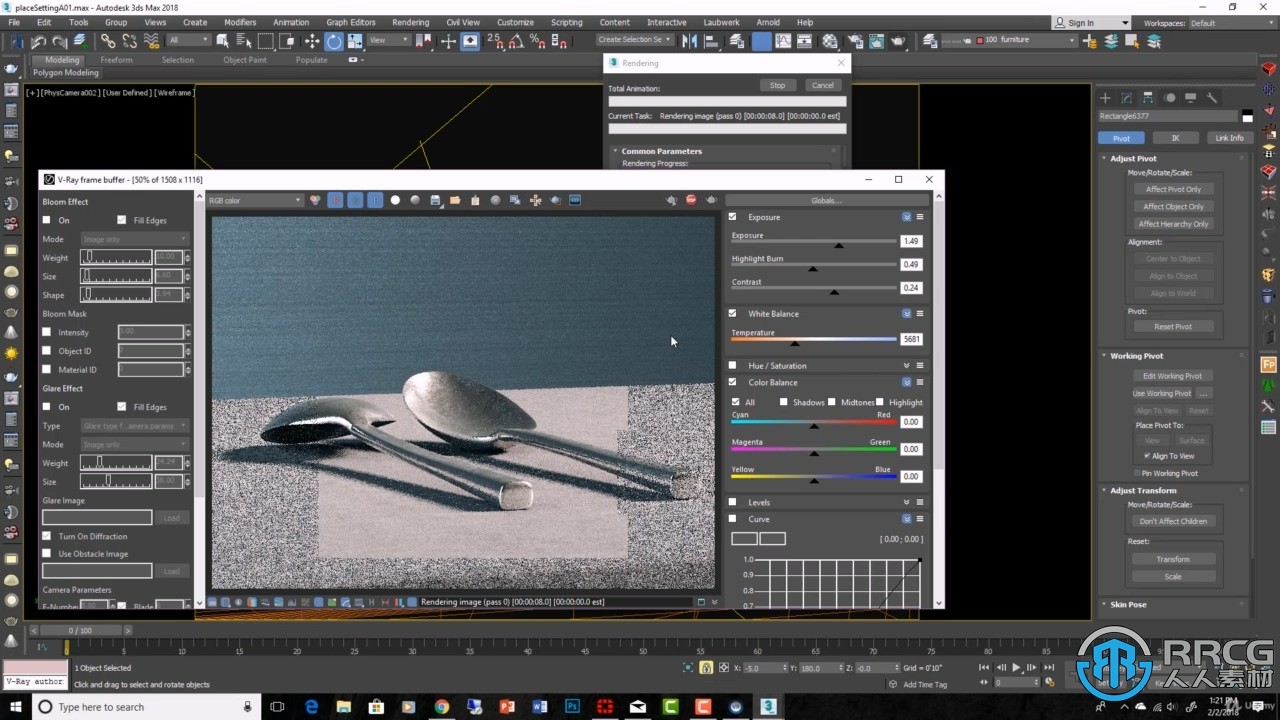Image resolution: width=1280 pixels, height=720 pixels.
Task: Open the Rendering menu
Action: [x=410, y=22]
